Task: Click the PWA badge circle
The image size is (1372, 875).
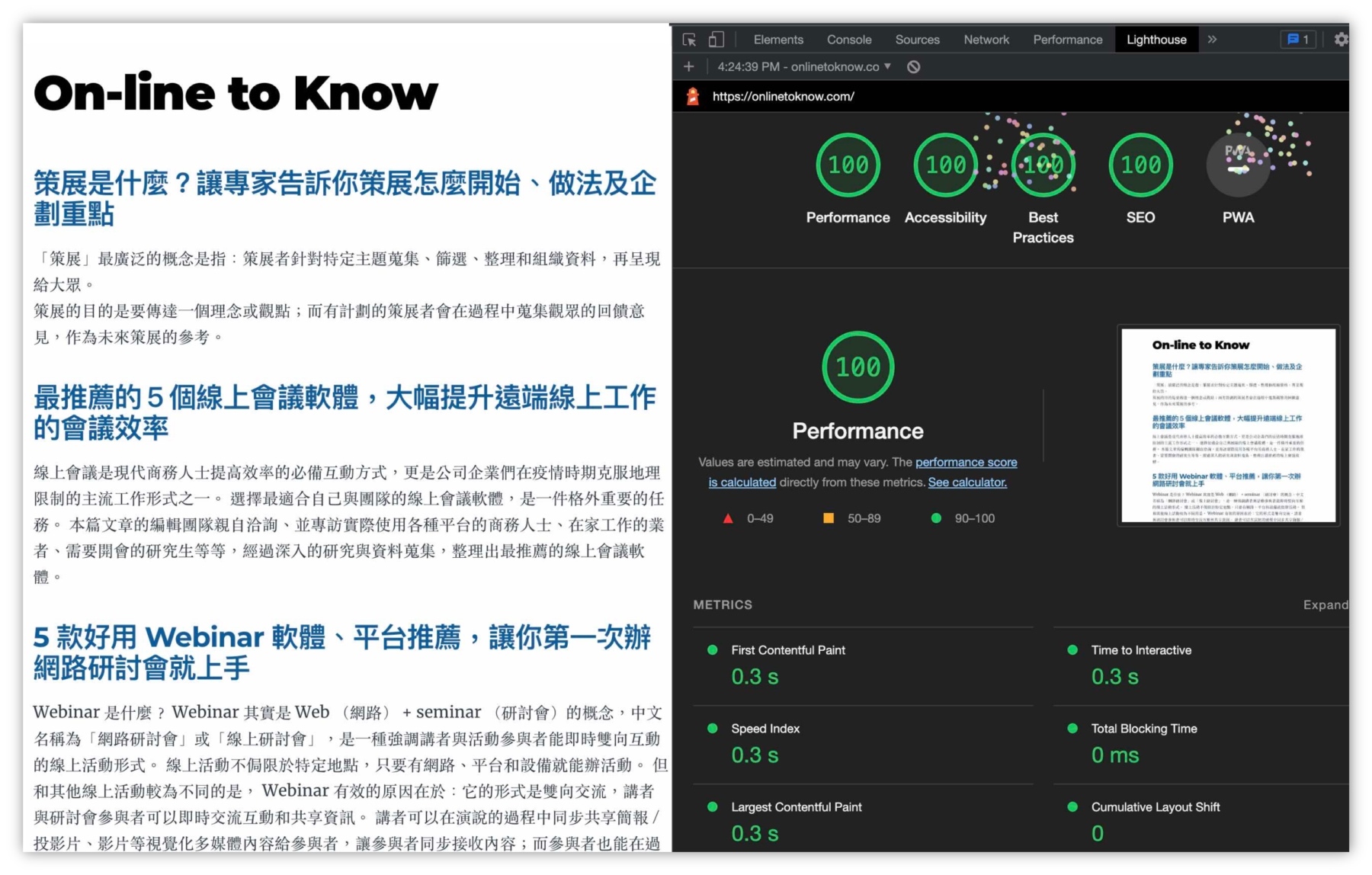Action: (1238, 165)
